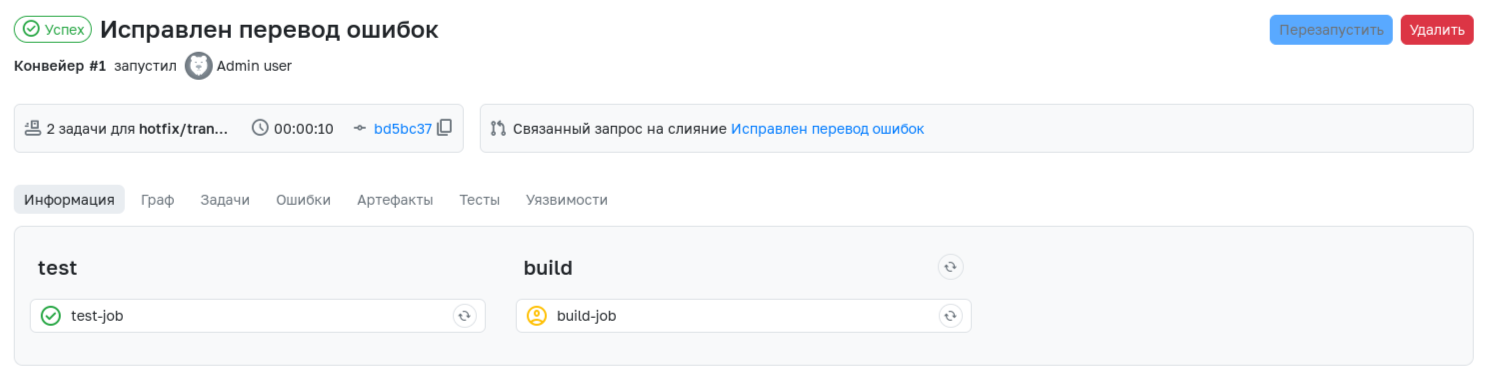The height and width of the screenshot is (381, 1489).
Task: Click the Перезапустить button
Action: 1332,30
